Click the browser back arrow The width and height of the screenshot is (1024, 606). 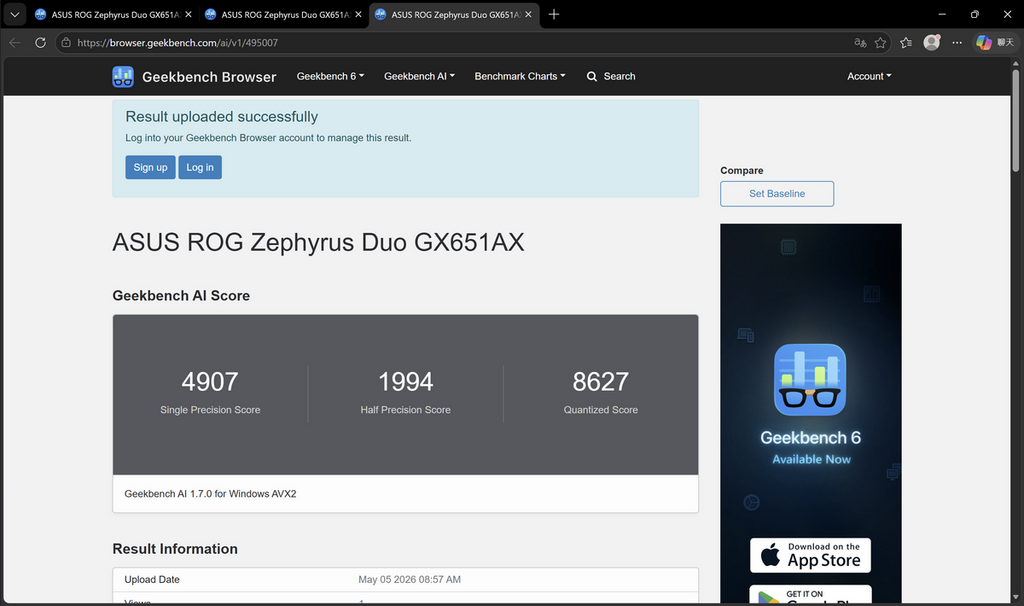point(15,42)
